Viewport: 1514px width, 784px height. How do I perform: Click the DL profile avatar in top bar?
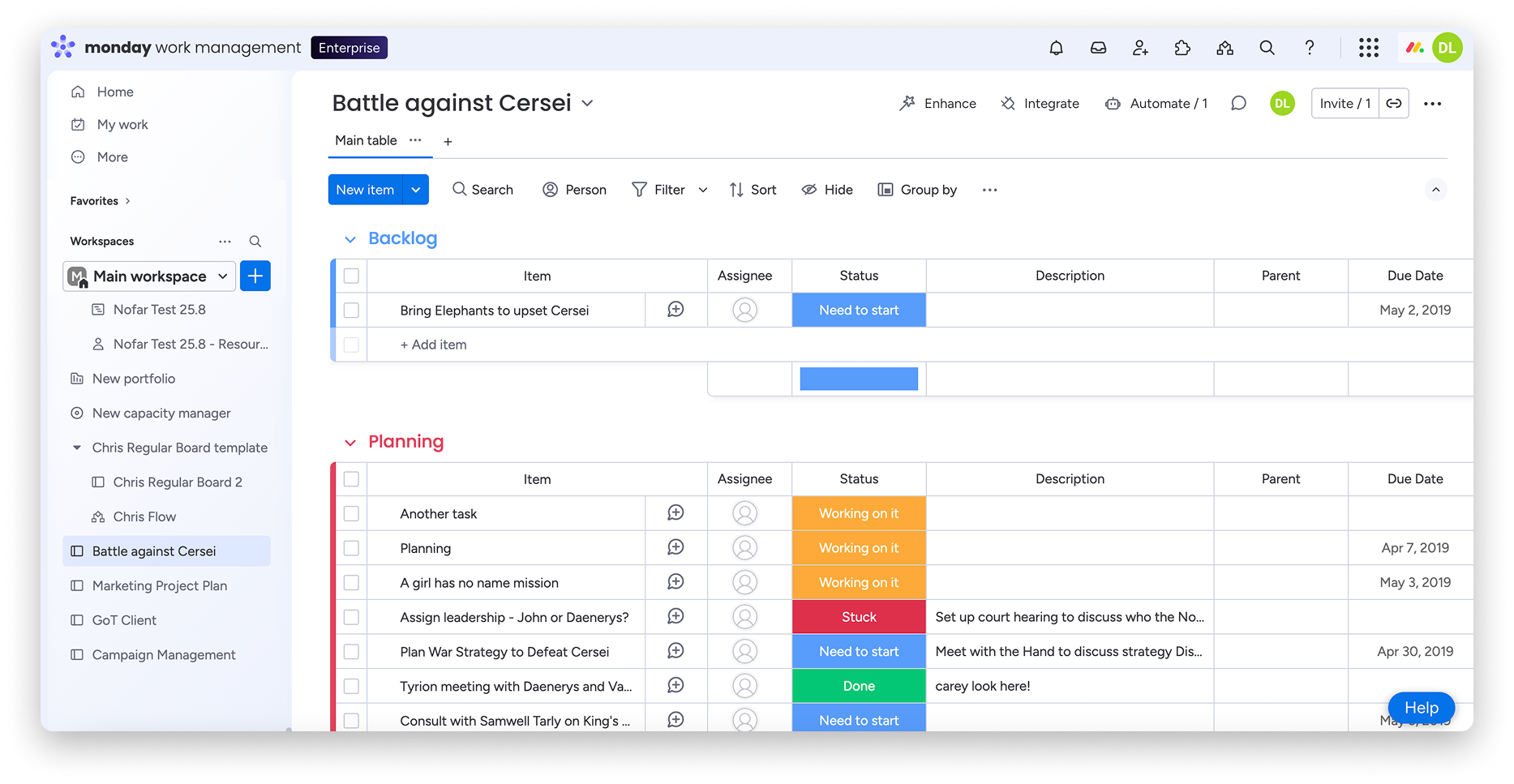(x=1448, y=48)
